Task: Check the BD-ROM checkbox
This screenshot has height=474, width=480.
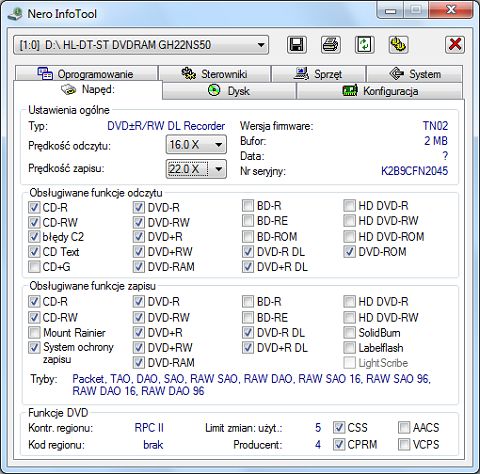Action: point(248,237)
